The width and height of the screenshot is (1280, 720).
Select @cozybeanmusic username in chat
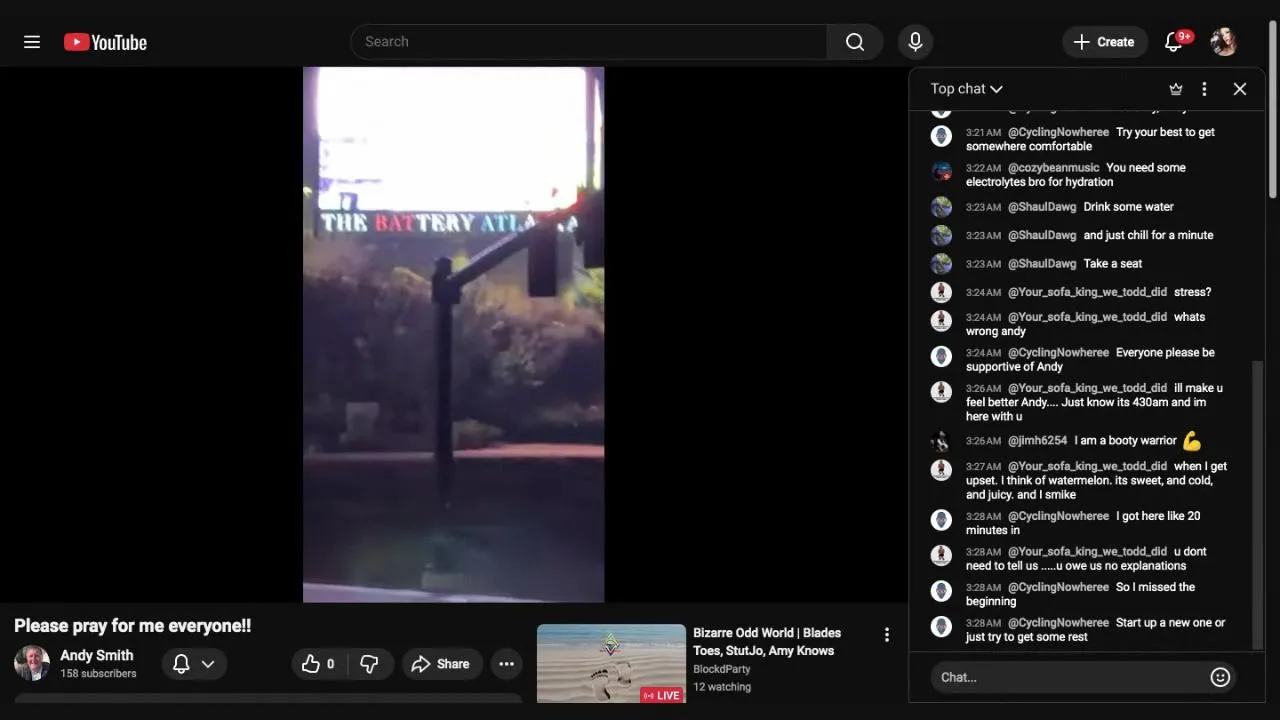pyautogui.click(x=1053, y=168)
